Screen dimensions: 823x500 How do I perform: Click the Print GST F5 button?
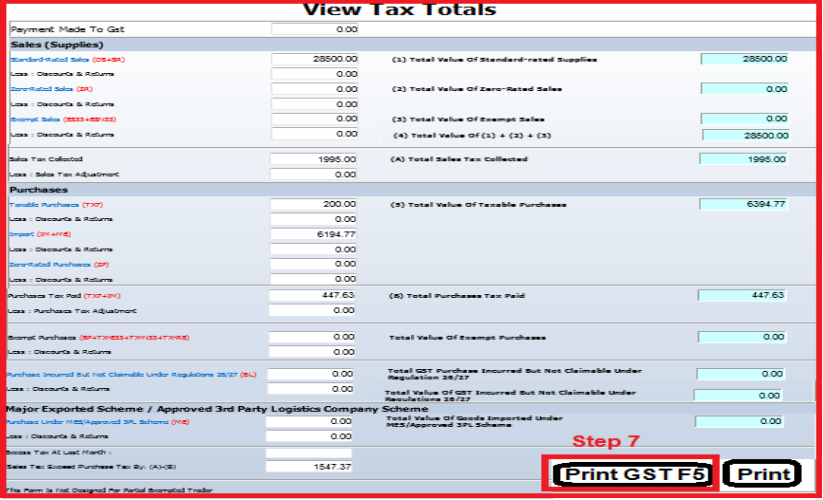tap(631, 473)
